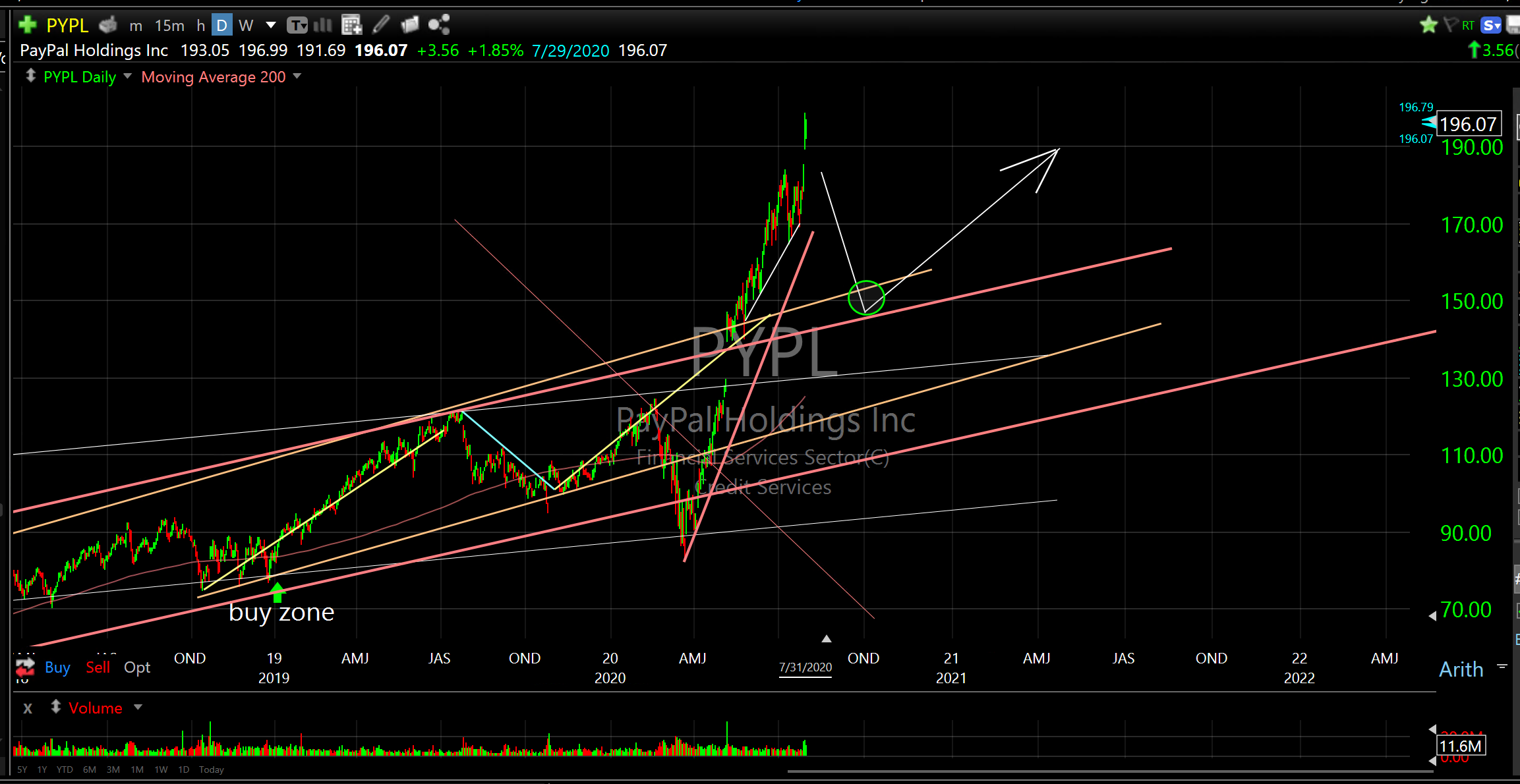Select the pencil drawing tools icon

381,25
